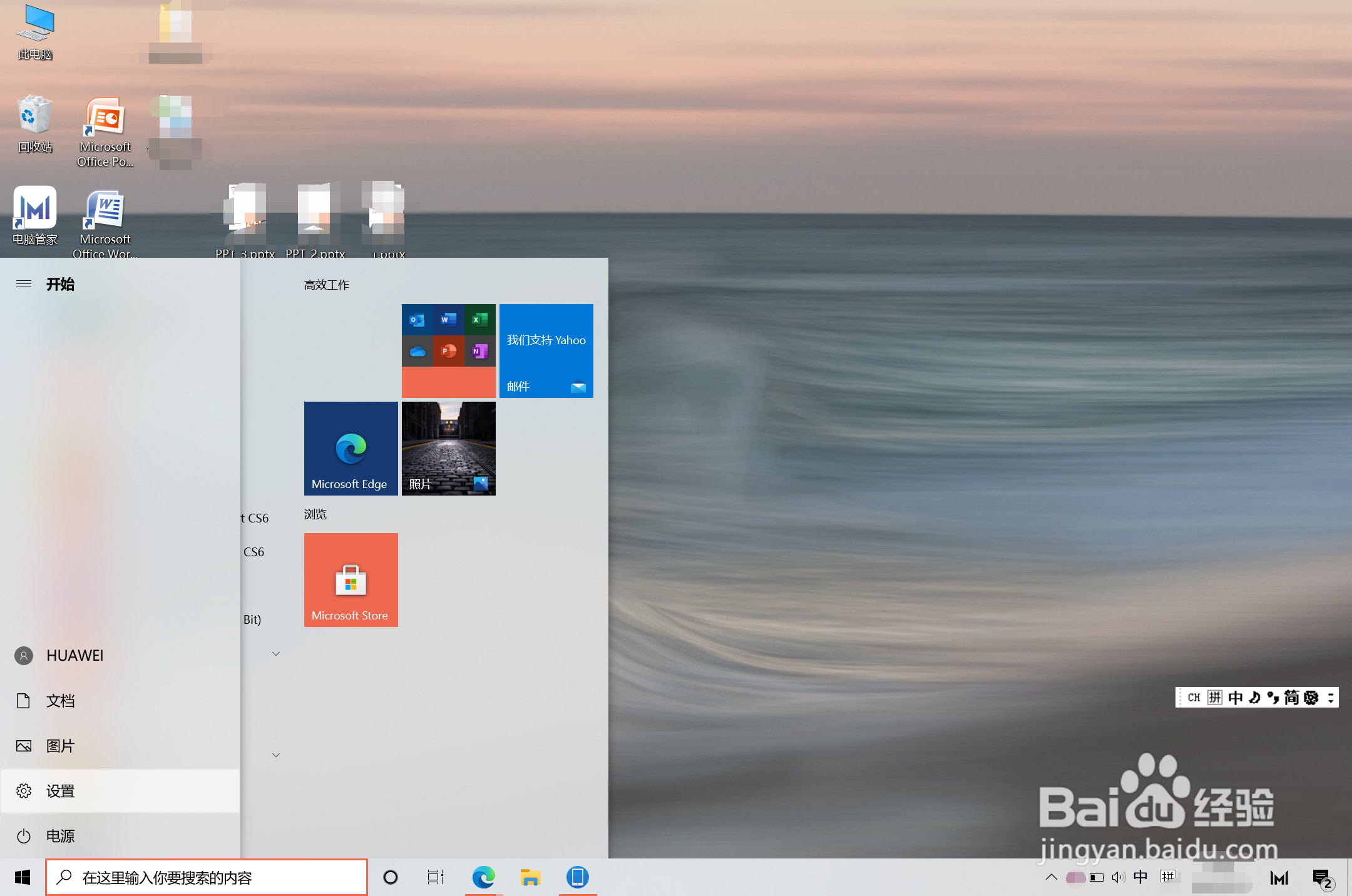Open Cortana circle icon on taskbar
1352x896 pixels.
point(391,877)
